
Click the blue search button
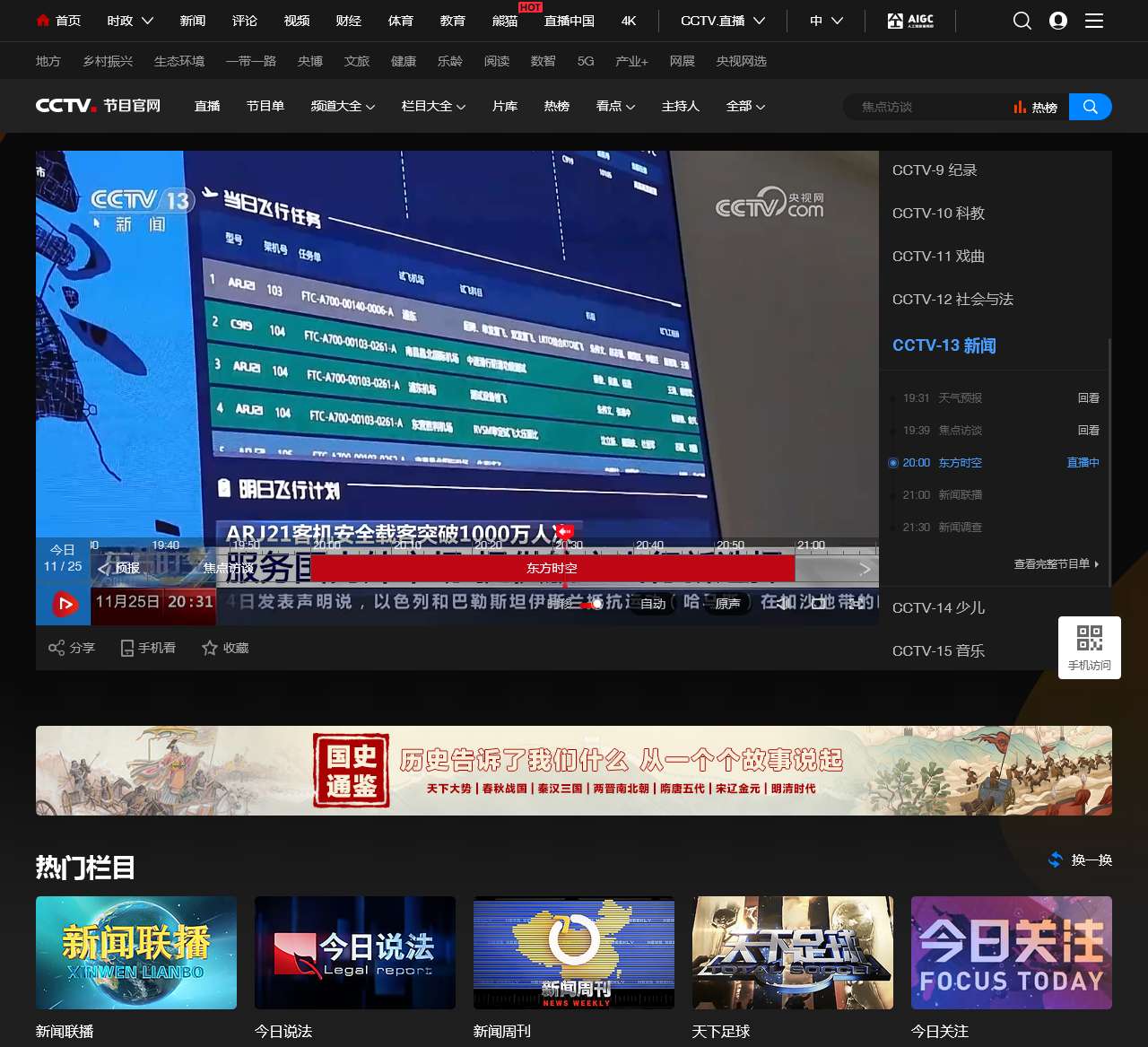pos(1091,107)
